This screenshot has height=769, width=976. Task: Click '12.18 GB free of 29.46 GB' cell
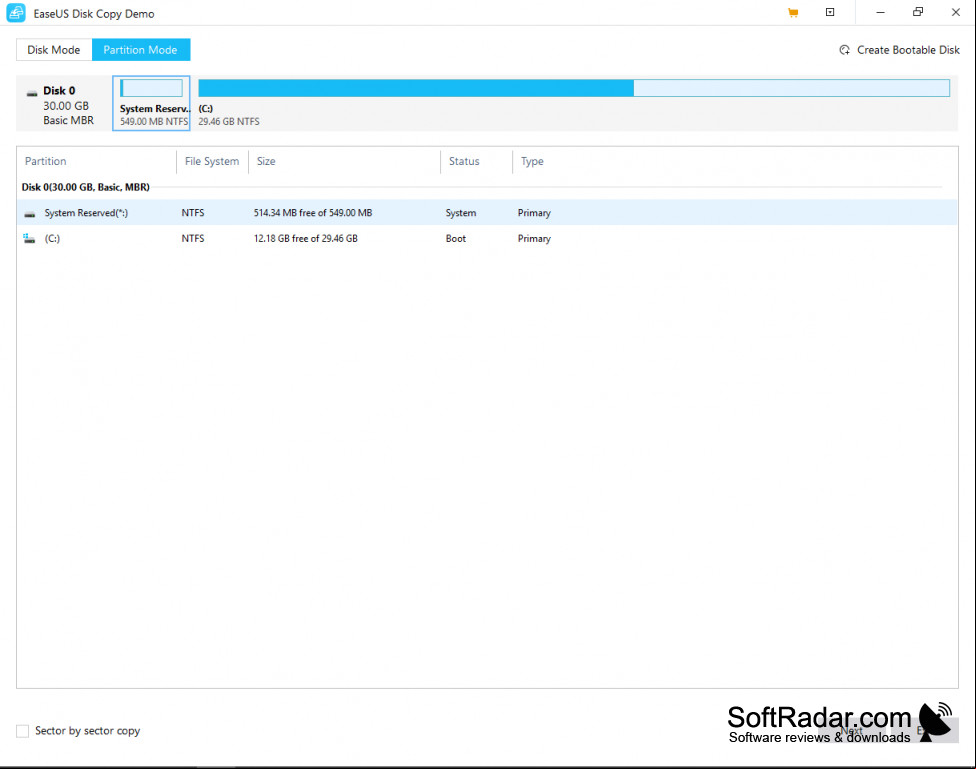pyautogui.click(x=306, y=238)
